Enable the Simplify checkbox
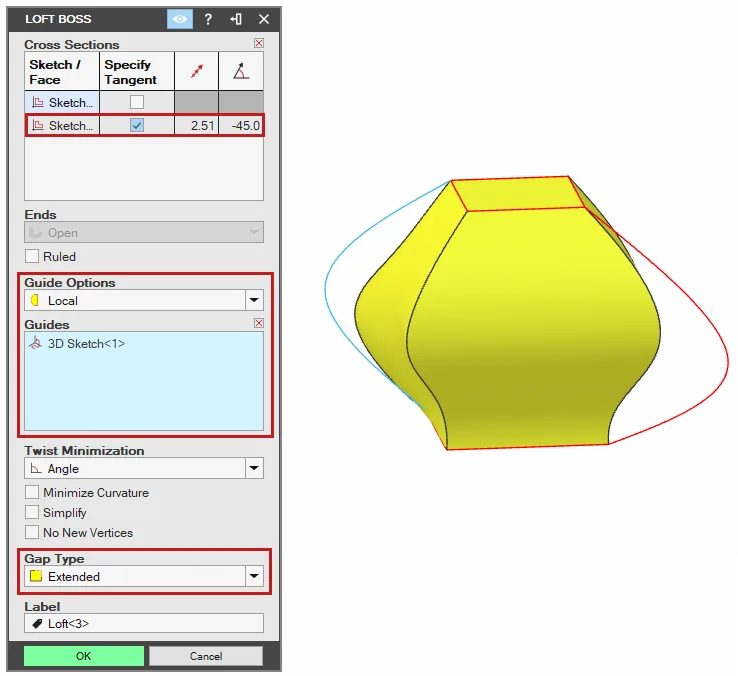738x676 pixels. click(x=32, y=512)
